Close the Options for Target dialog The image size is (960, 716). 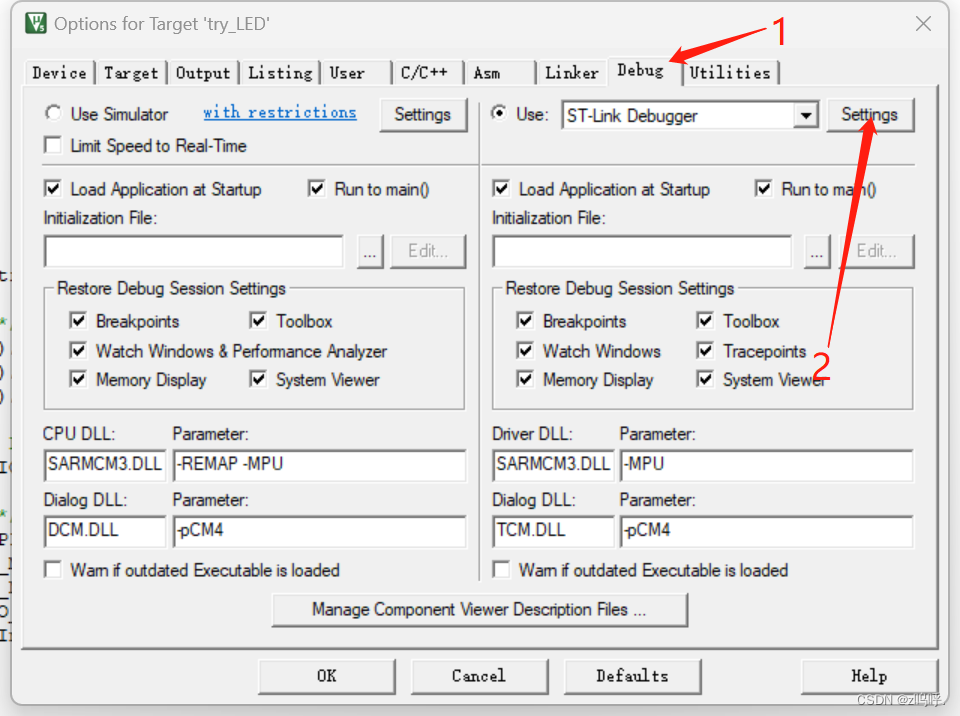(x=923, y=24)
